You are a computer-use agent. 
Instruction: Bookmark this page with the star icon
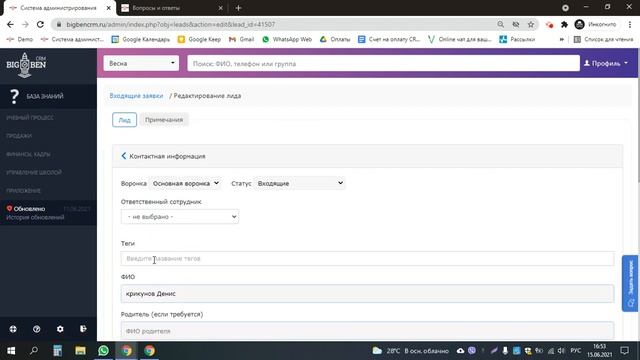point(531,24)
